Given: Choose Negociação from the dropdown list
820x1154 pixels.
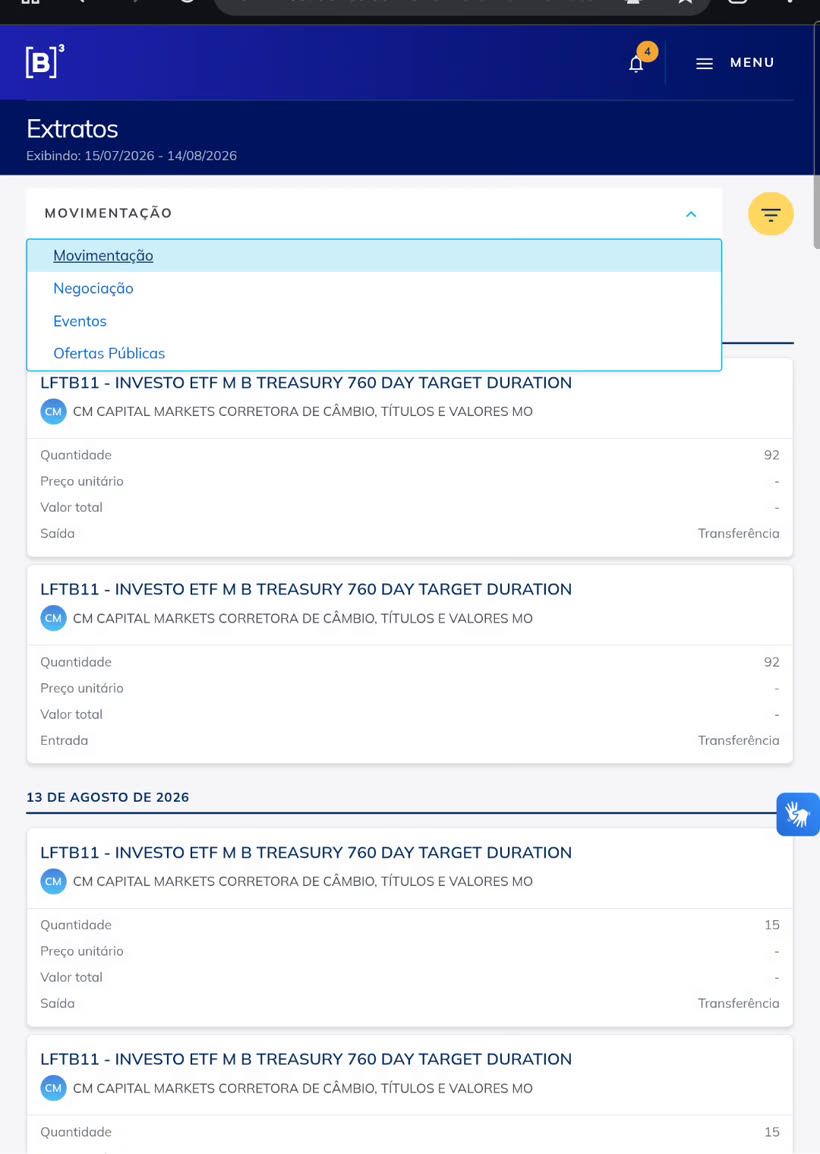Looking at the screenshot, I should [374, 288].
